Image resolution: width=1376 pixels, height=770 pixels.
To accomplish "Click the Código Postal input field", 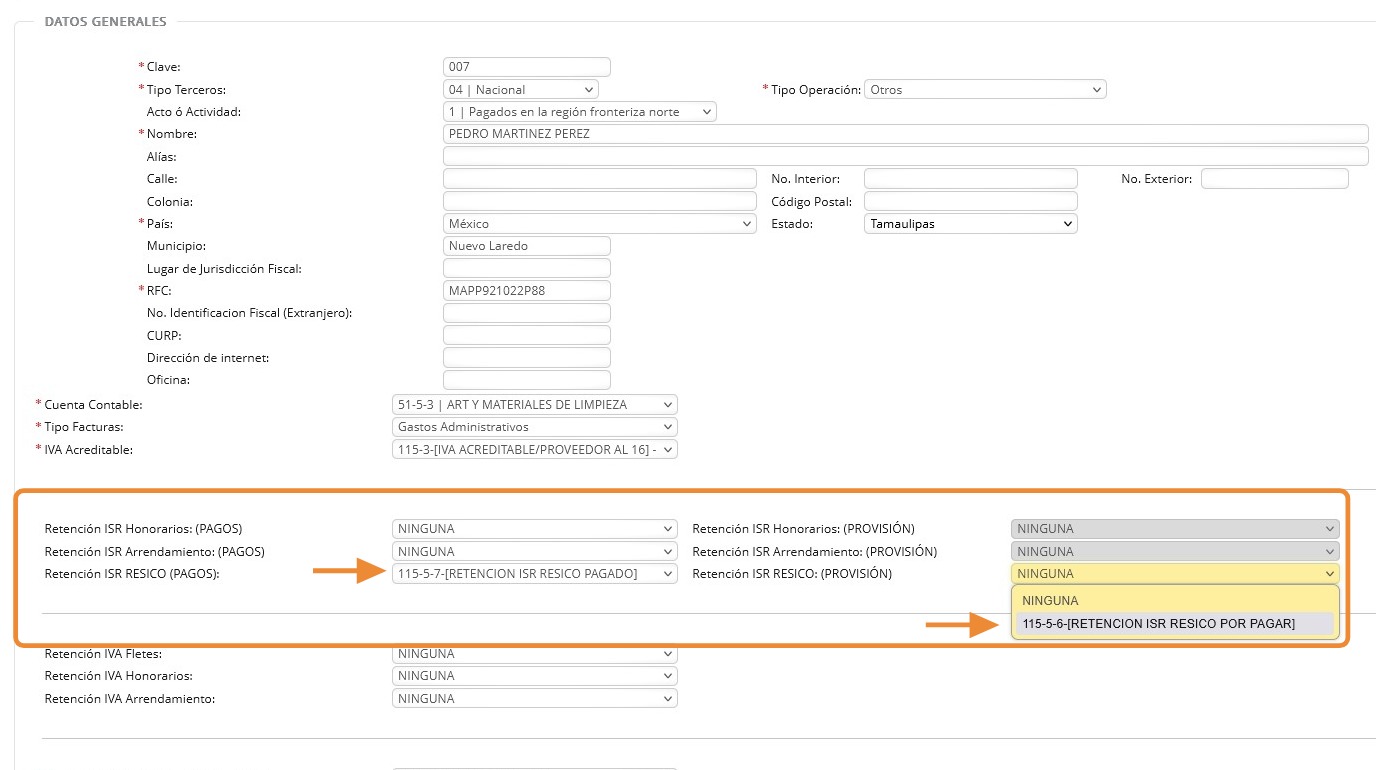I will [x=971, y=201].
